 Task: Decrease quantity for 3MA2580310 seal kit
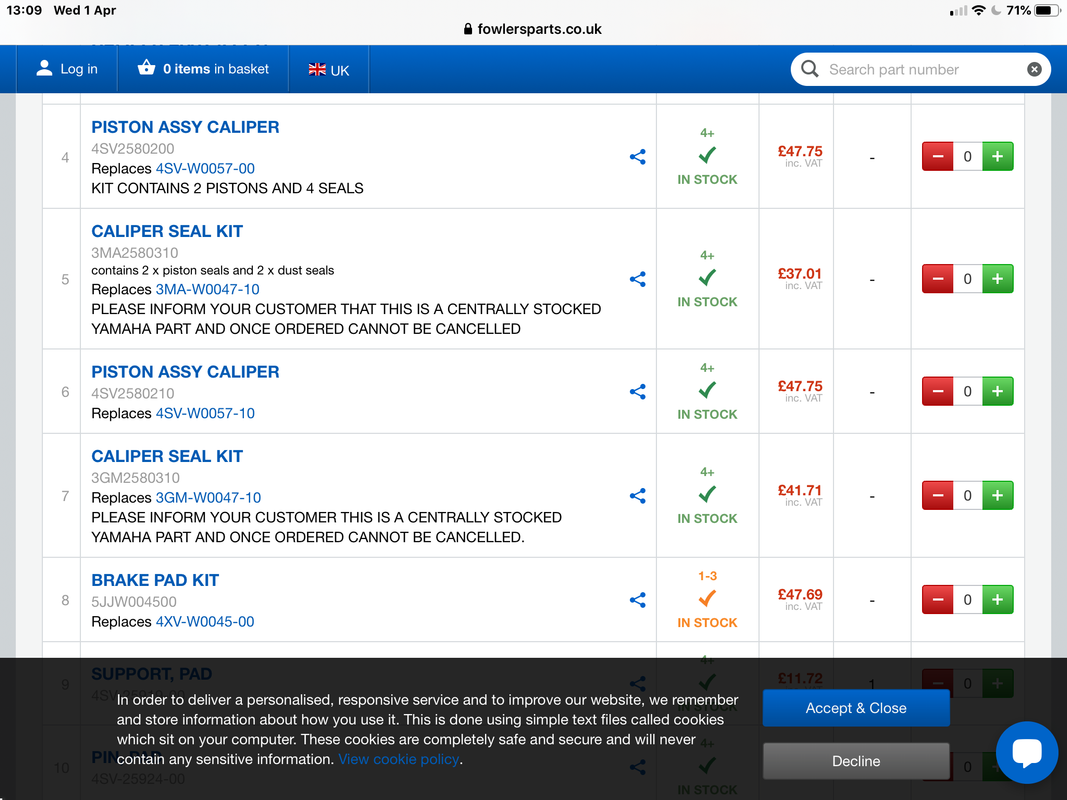point(938,279)
